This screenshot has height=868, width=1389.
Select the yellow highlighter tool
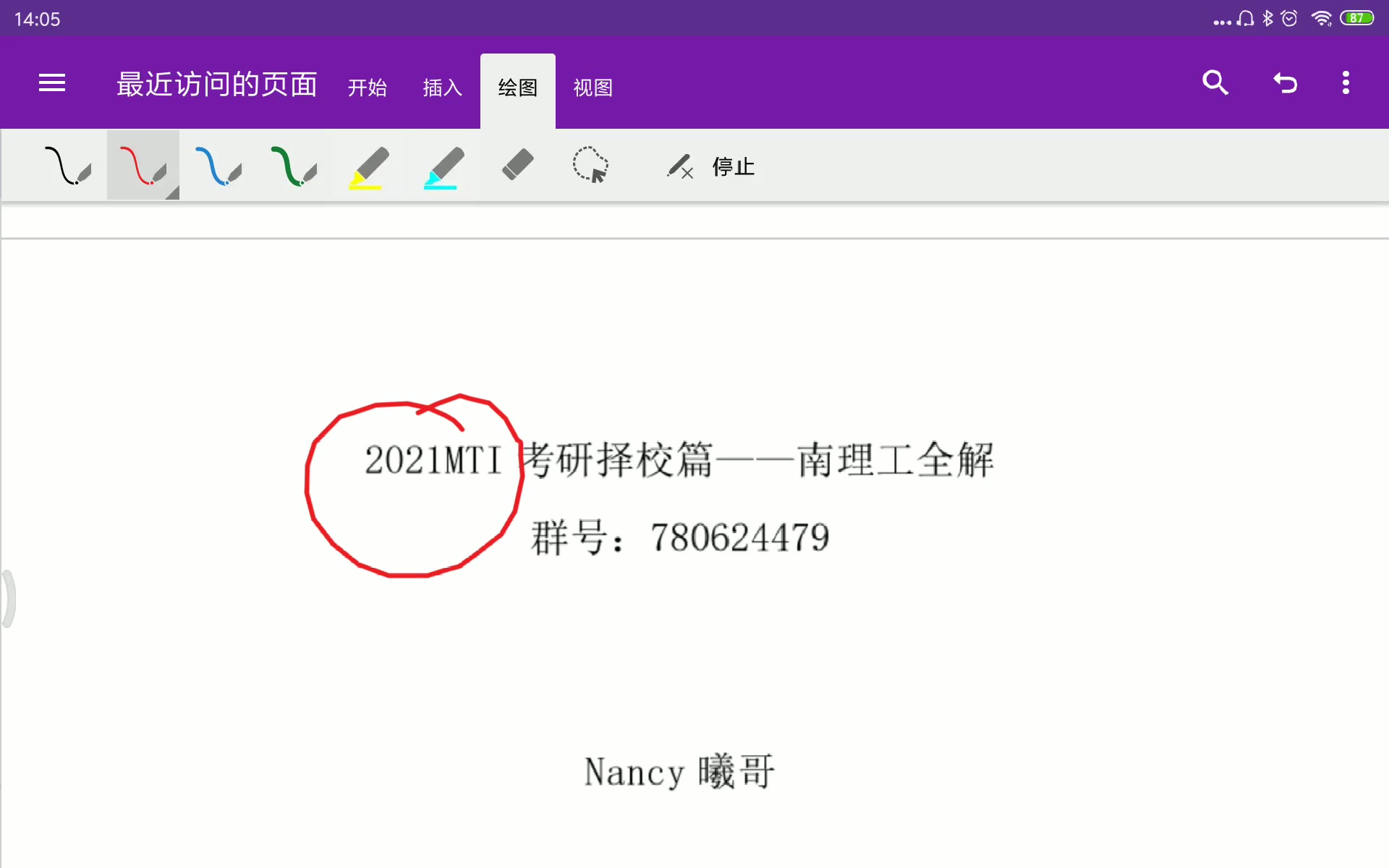(x=369, y=167)
